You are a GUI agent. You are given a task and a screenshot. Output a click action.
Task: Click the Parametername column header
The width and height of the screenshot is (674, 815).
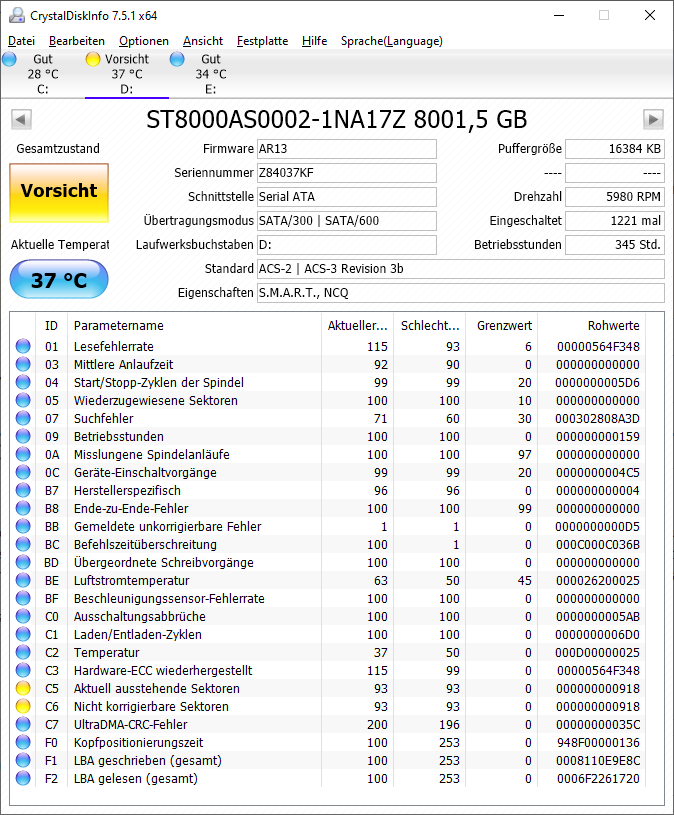194,326
